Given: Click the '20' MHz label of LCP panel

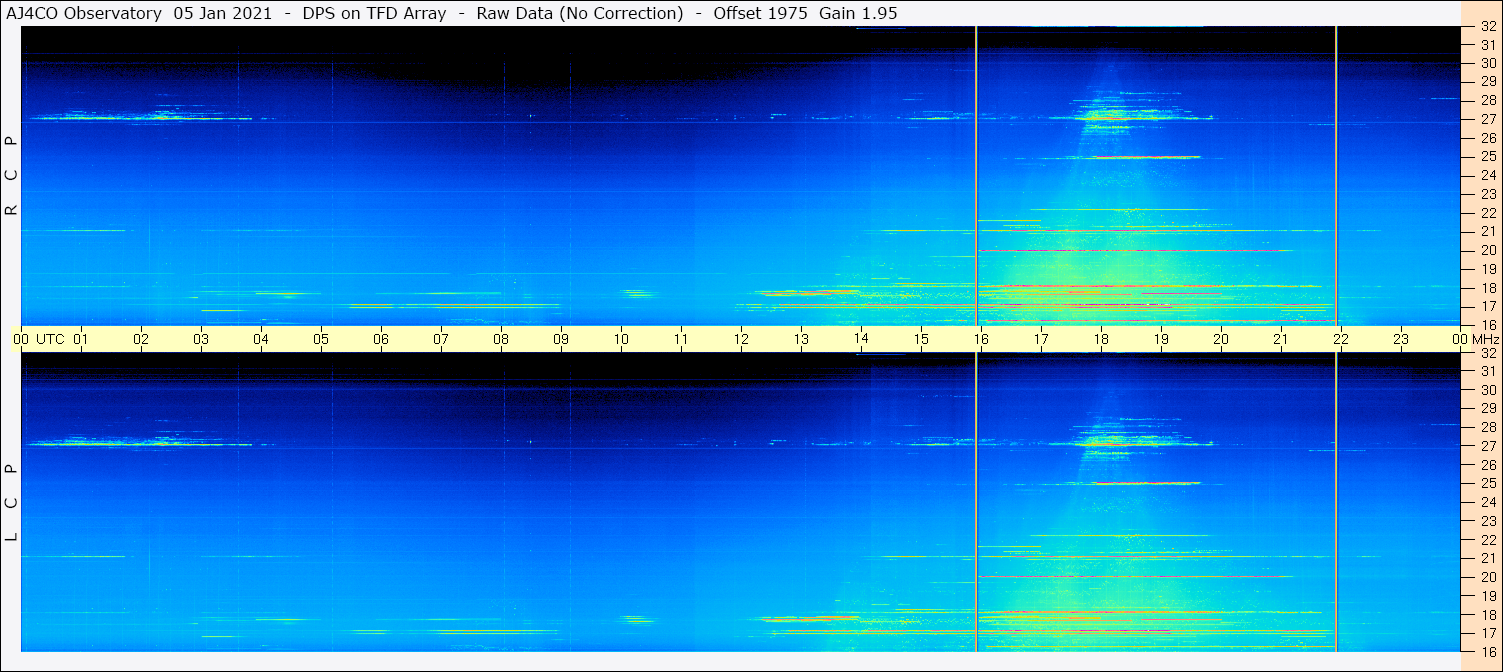Looking at the screenshot, I should click(x=1488, y=577).
